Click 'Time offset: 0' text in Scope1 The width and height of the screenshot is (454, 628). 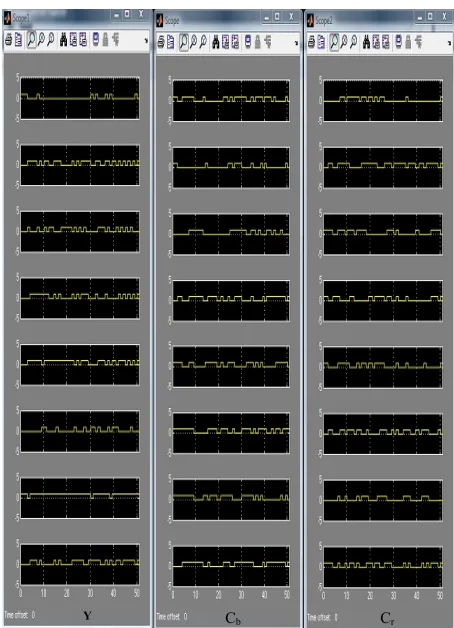[20, 614]
